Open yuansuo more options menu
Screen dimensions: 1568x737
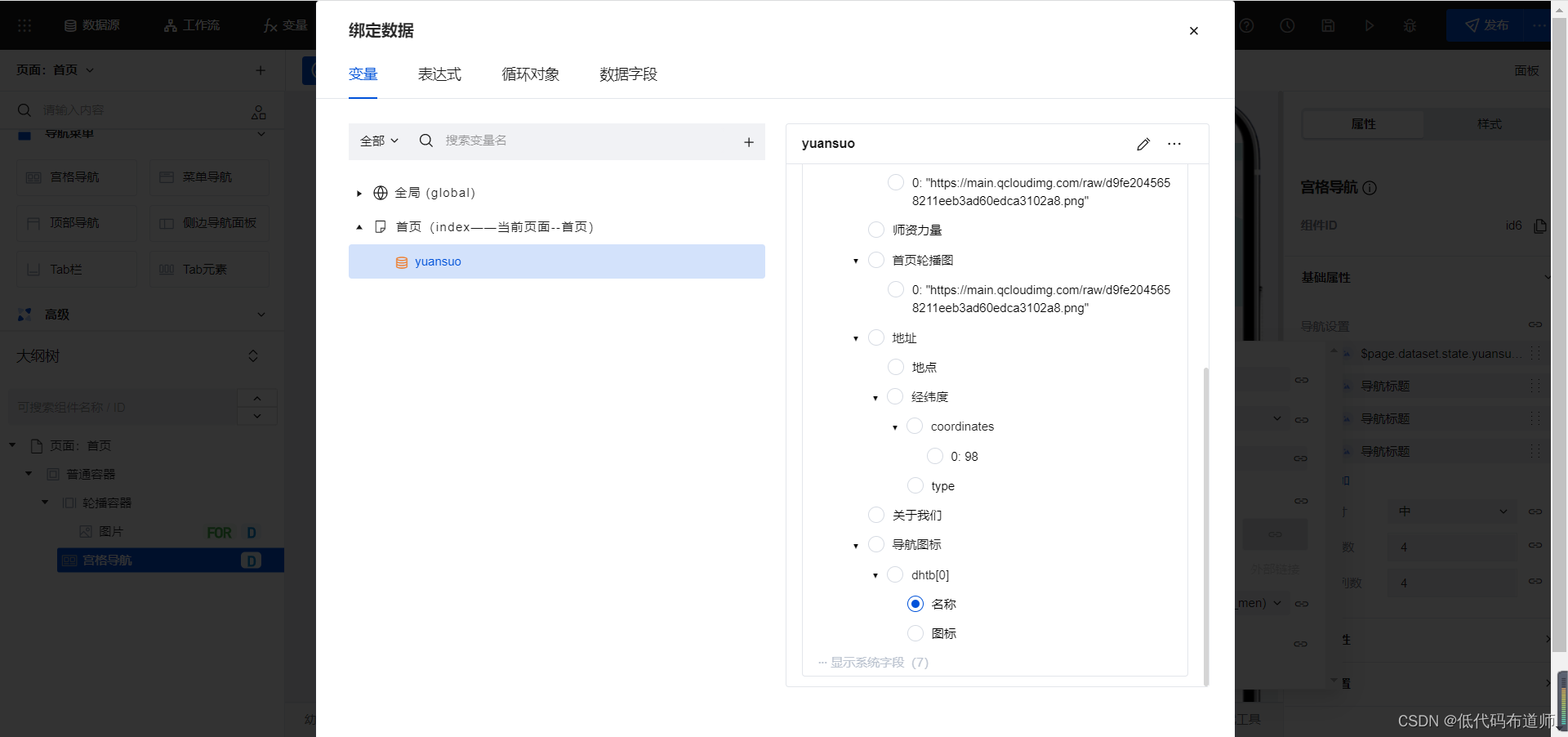(x=1174, y=144)
